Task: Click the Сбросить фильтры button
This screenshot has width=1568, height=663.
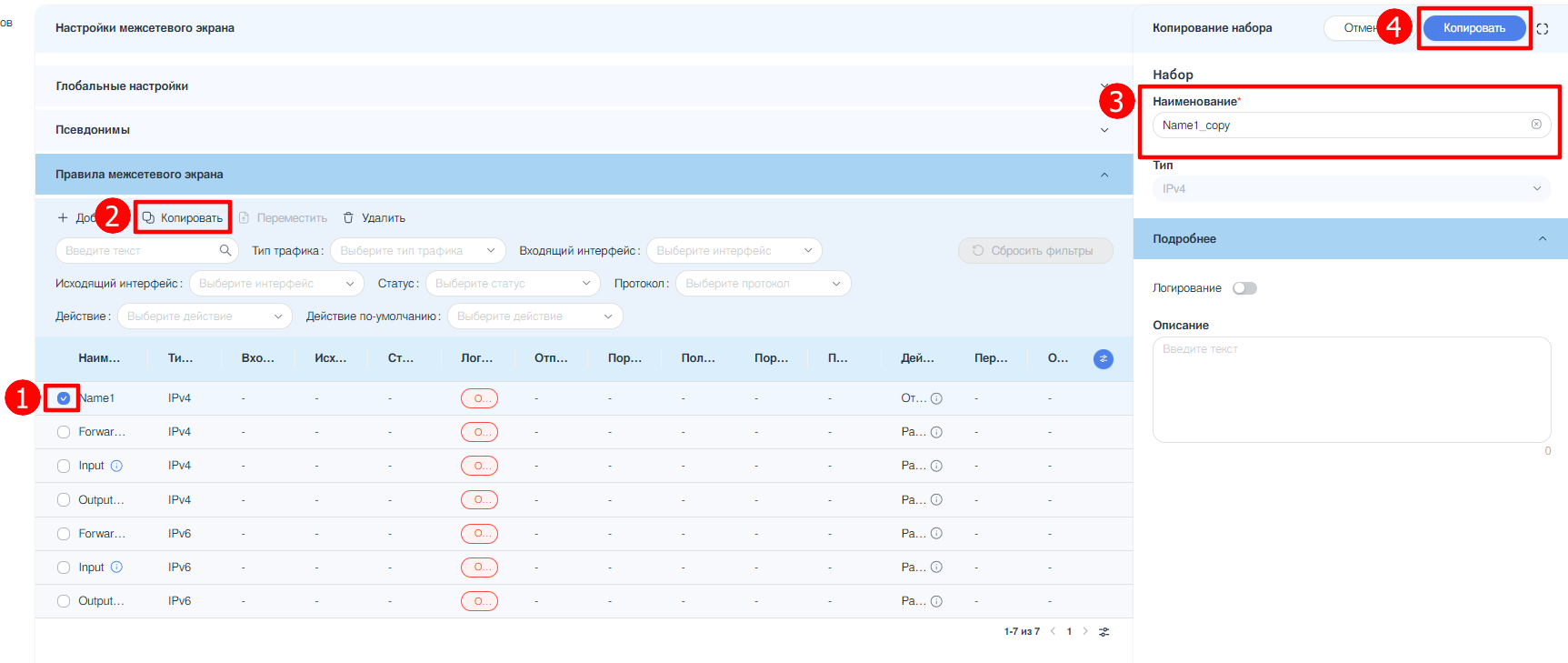Action: tap(1035, 251)
